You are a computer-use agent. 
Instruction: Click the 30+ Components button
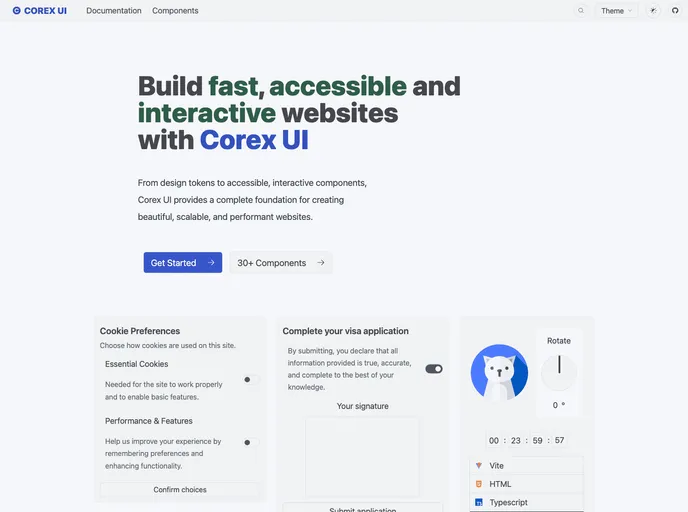pos(281,262)
